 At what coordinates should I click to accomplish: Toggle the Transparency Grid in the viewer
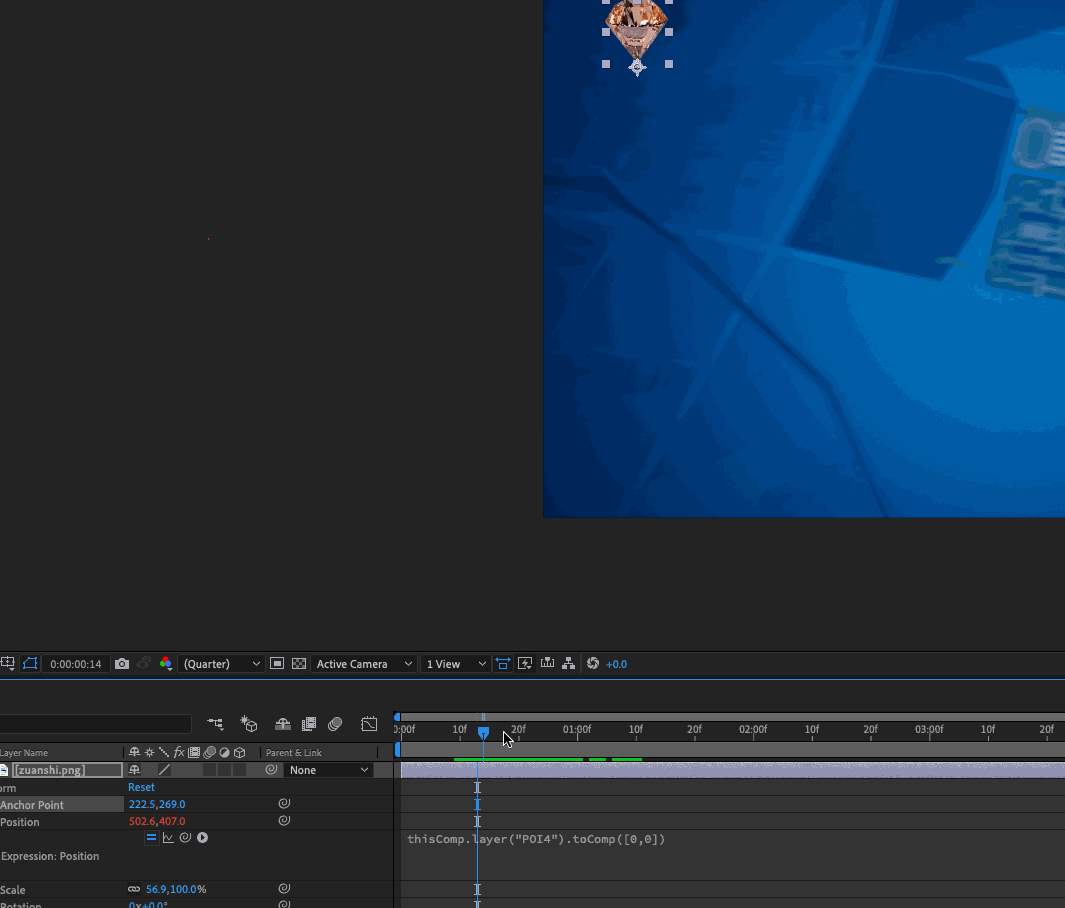click(x=298, y=664)
